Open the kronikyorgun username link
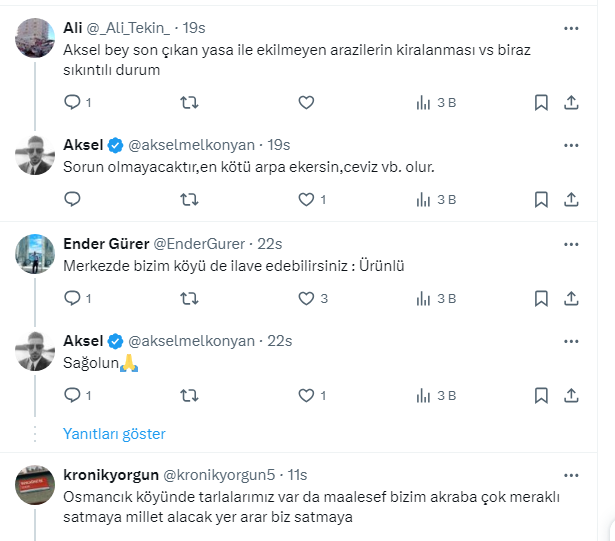Screen dimensions: 615x541 pyautogui.click(x=107, y=473)
